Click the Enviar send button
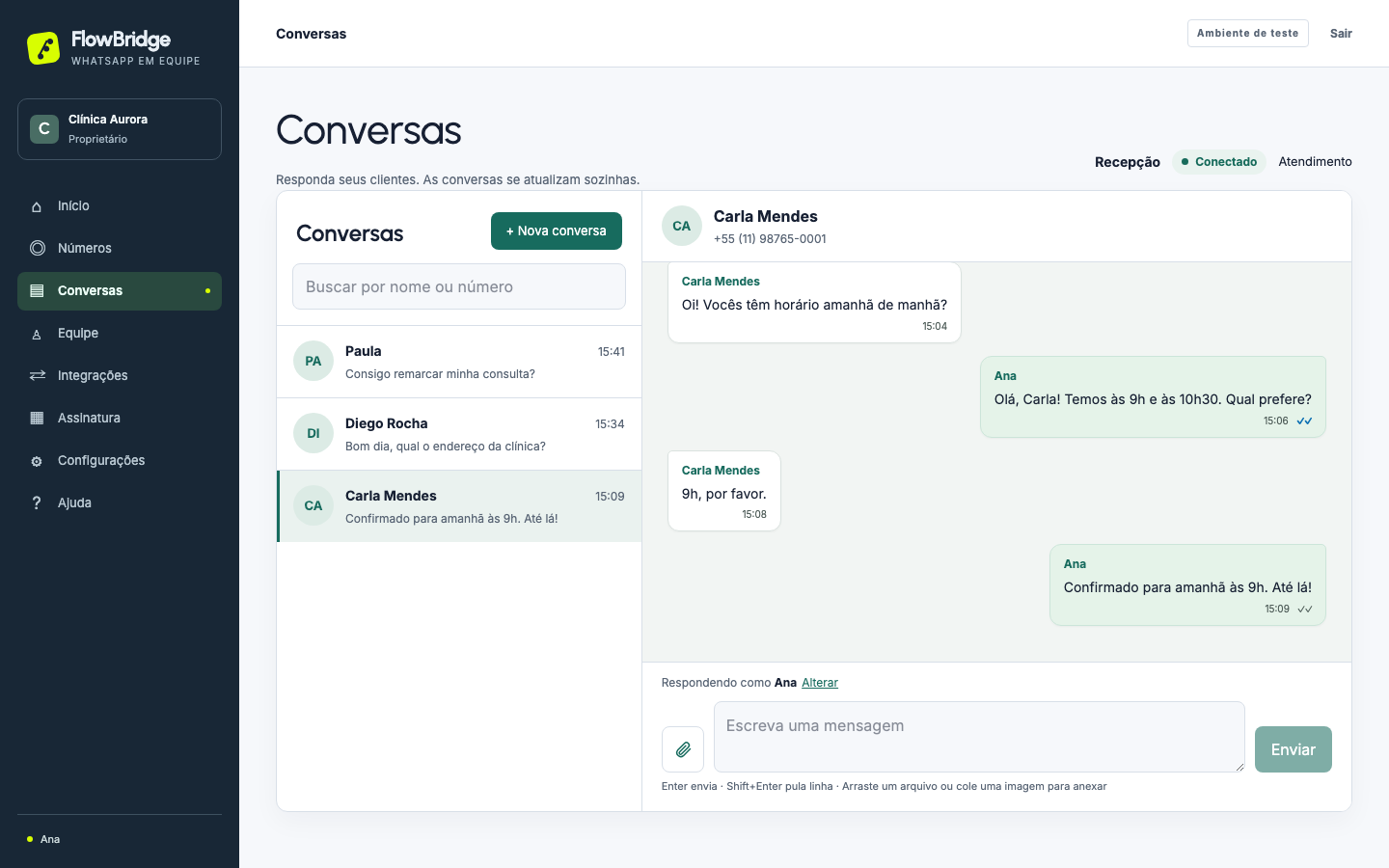Screen dimensions: 1389x868 click(x=1294, y=749)
